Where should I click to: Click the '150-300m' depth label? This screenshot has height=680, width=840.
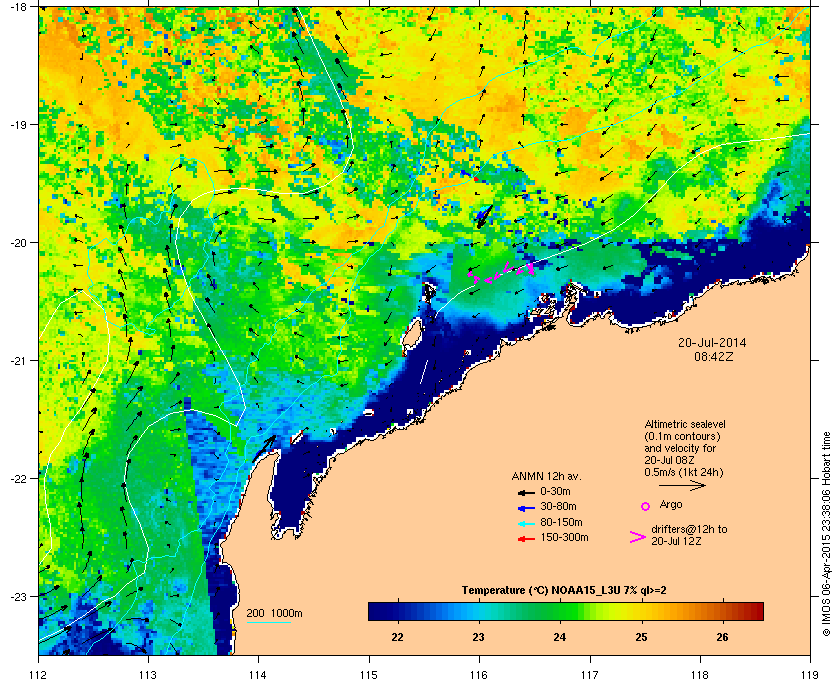[564, 537]
